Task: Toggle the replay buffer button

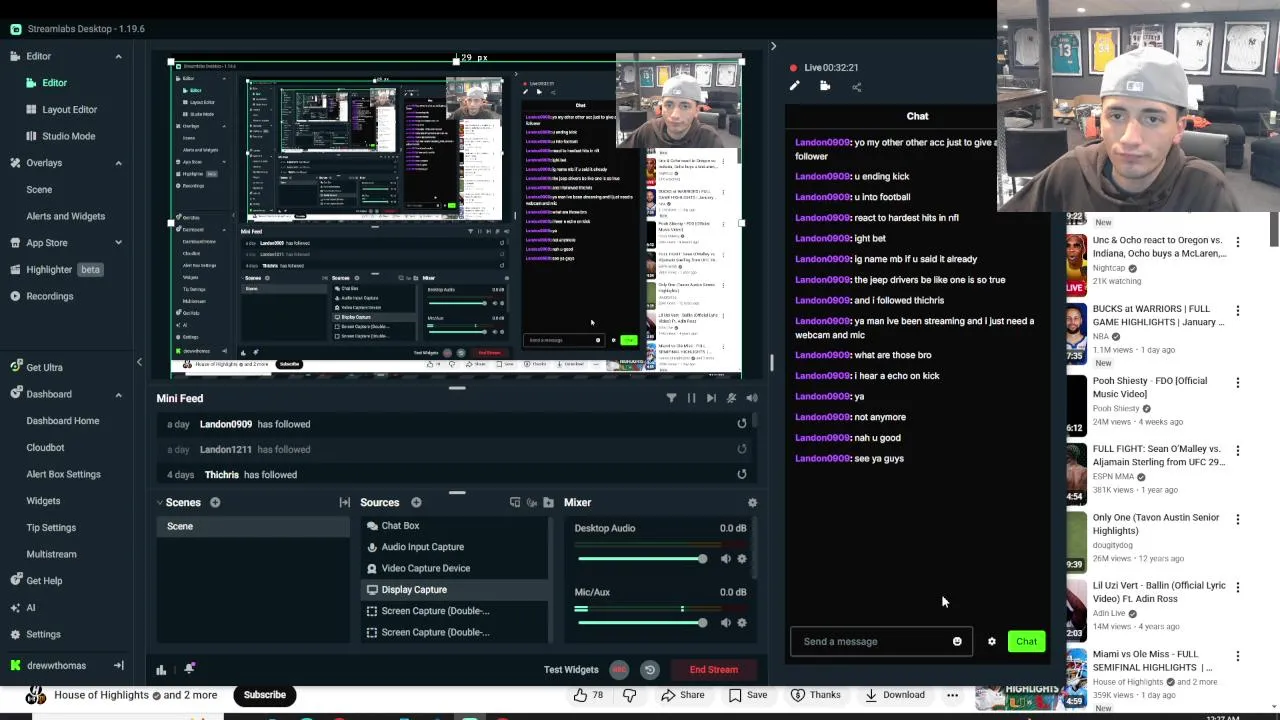Action: [650, 670]
